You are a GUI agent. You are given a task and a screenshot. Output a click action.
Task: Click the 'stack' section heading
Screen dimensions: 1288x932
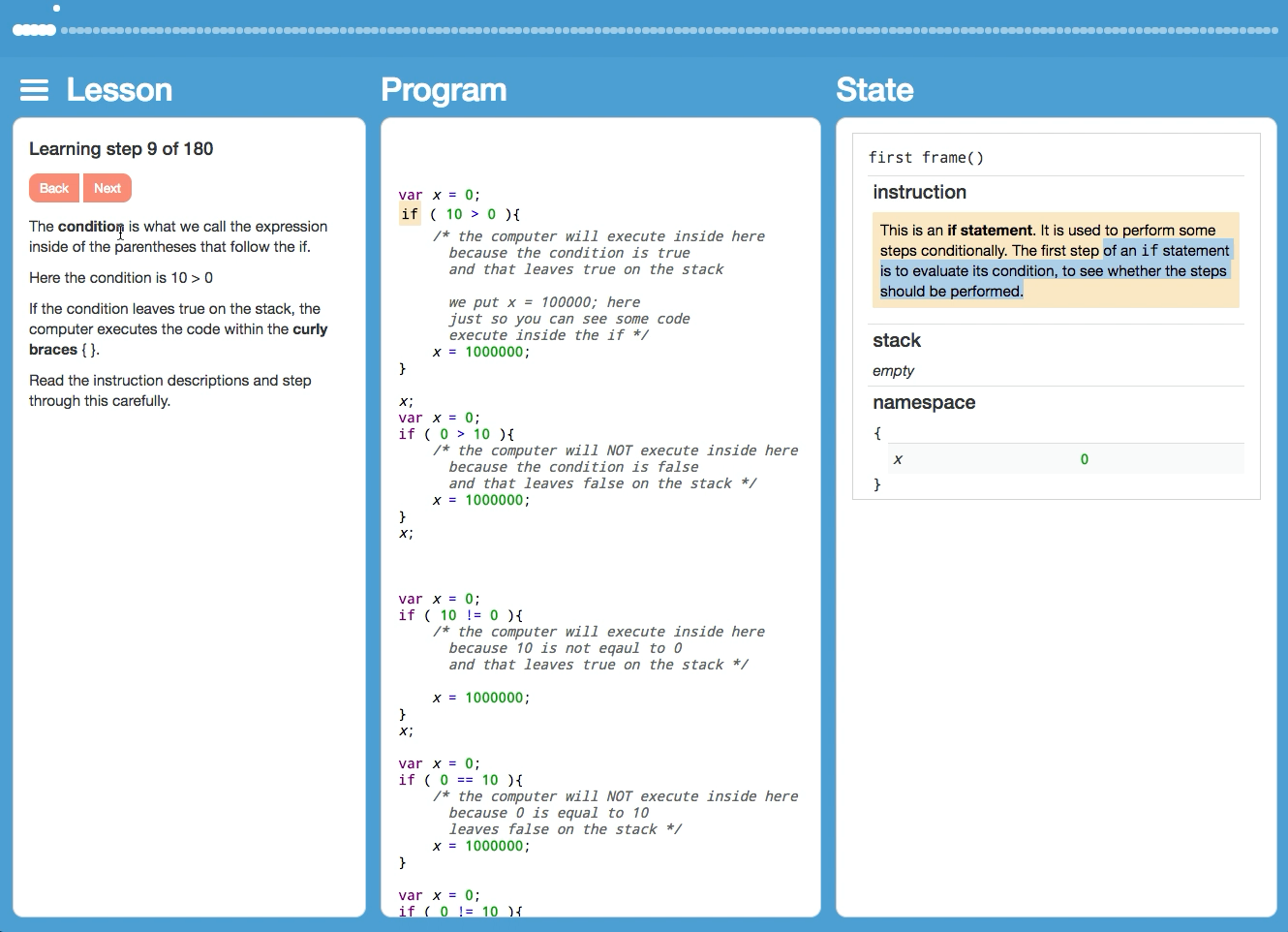897,340
